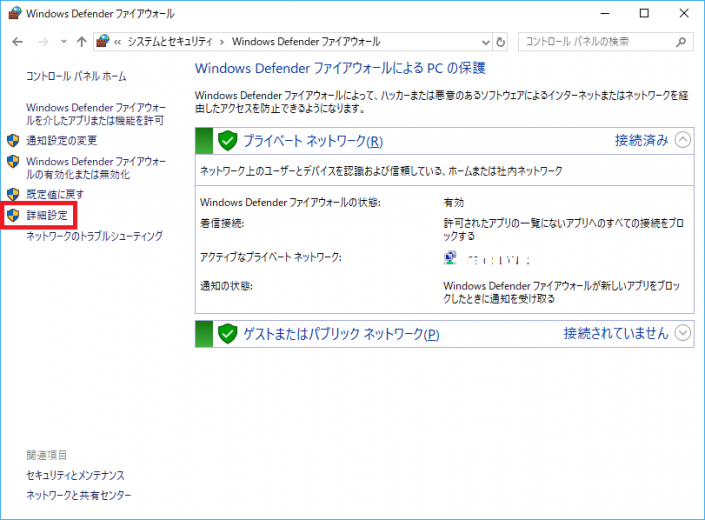Go up one level with the up arrow
Viewport: 705px width, 520px height.
81,42
